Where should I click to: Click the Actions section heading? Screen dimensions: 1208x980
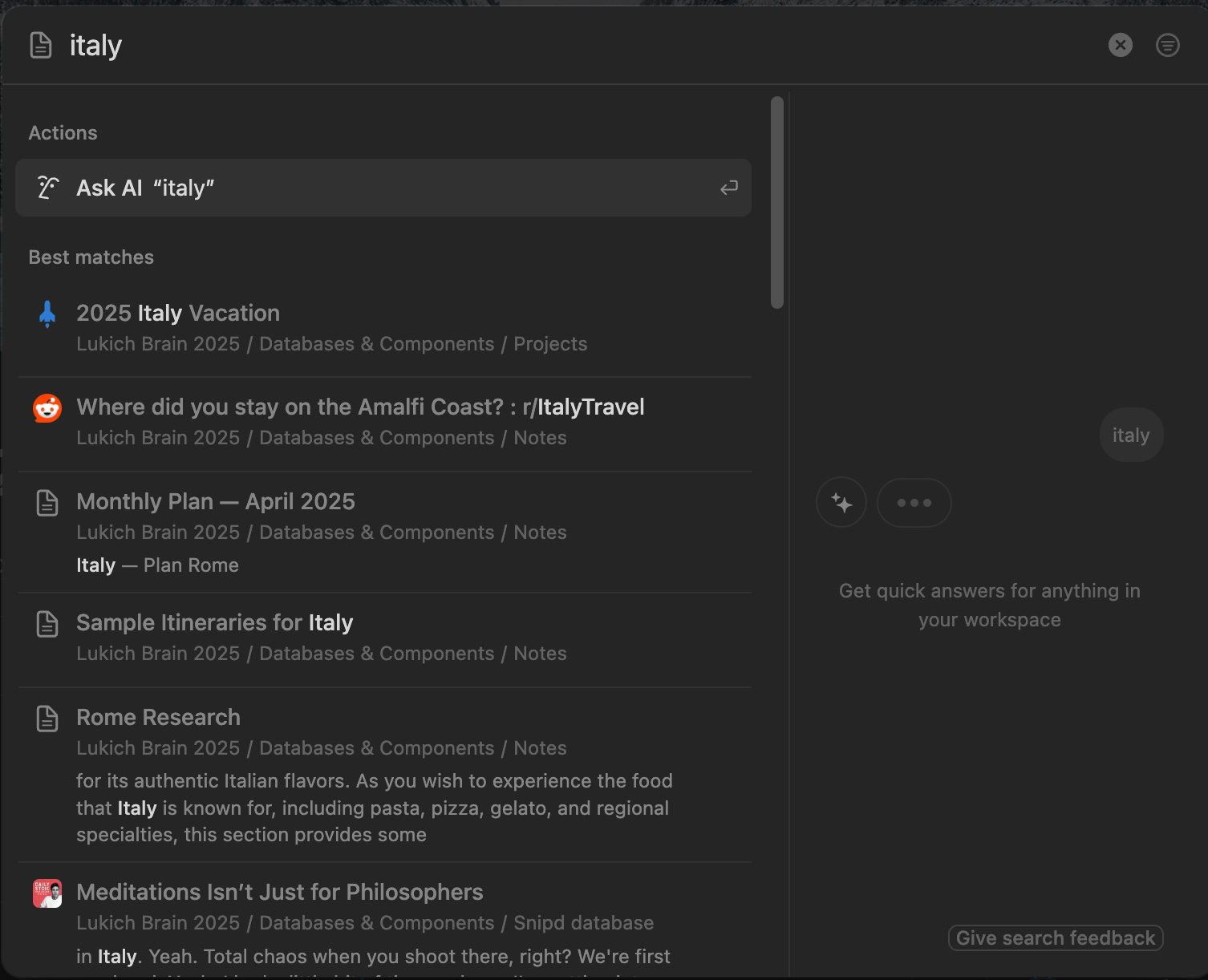63,133
